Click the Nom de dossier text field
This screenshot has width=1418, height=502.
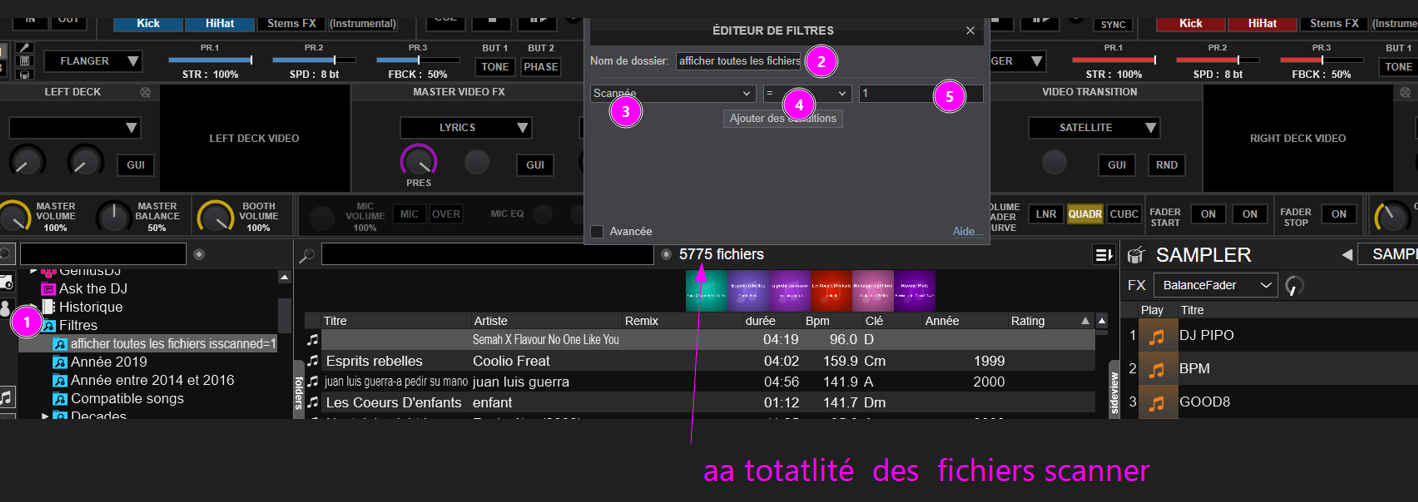(x=739, y=61)
